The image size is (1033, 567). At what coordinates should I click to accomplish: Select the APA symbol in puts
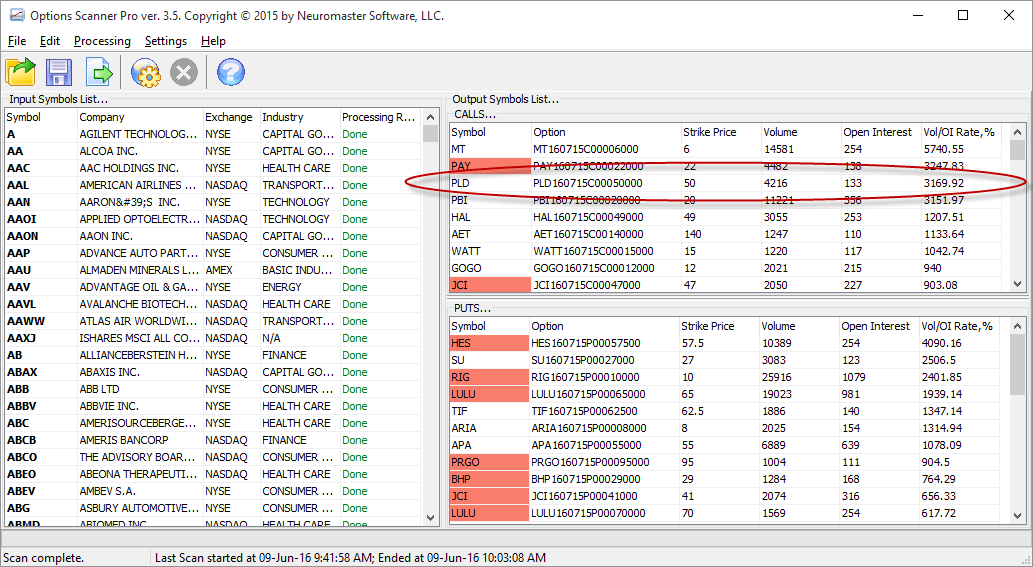click(x=461, y=446)
